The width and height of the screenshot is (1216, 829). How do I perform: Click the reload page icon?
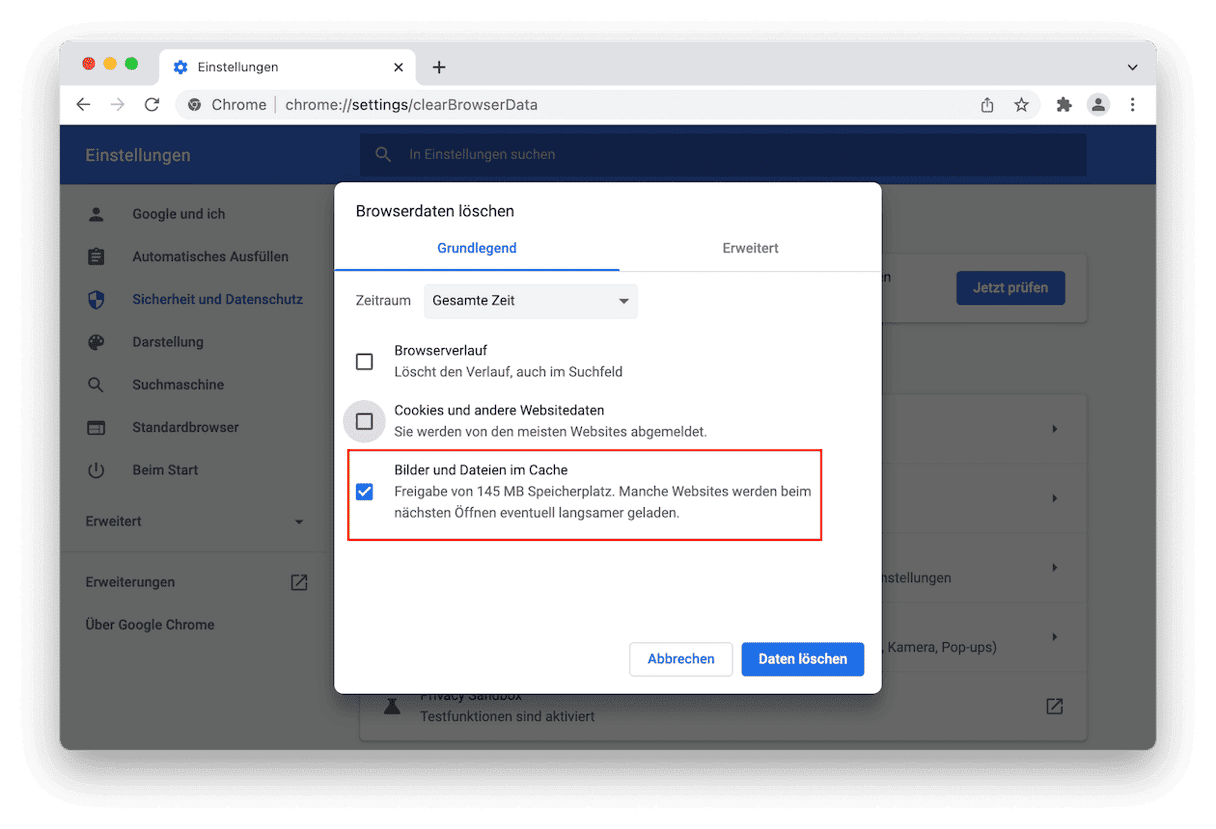(152, 105)
